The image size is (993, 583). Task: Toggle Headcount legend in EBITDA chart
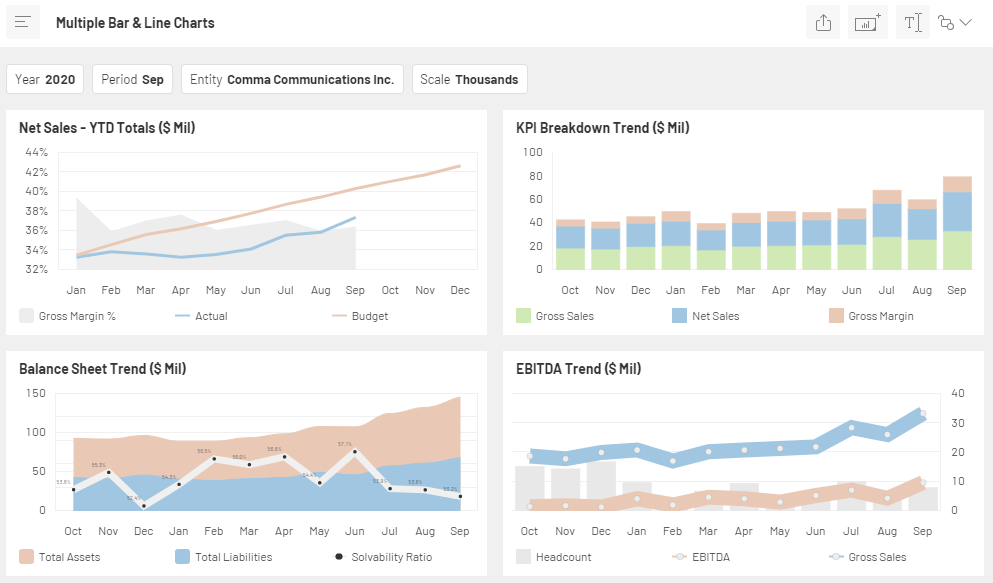click(x=553, y=557)
